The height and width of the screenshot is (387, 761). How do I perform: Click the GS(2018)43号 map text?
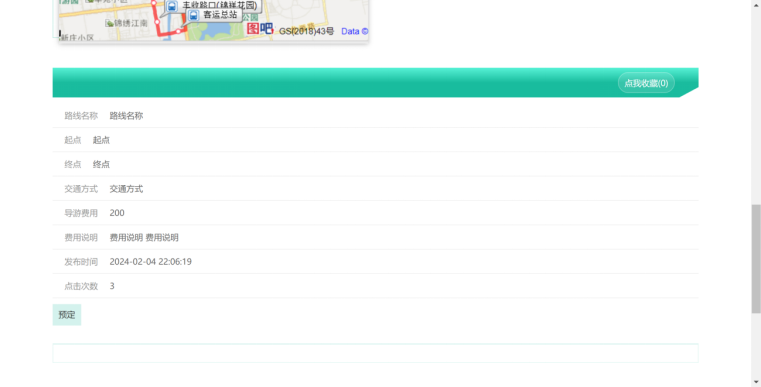306,31
